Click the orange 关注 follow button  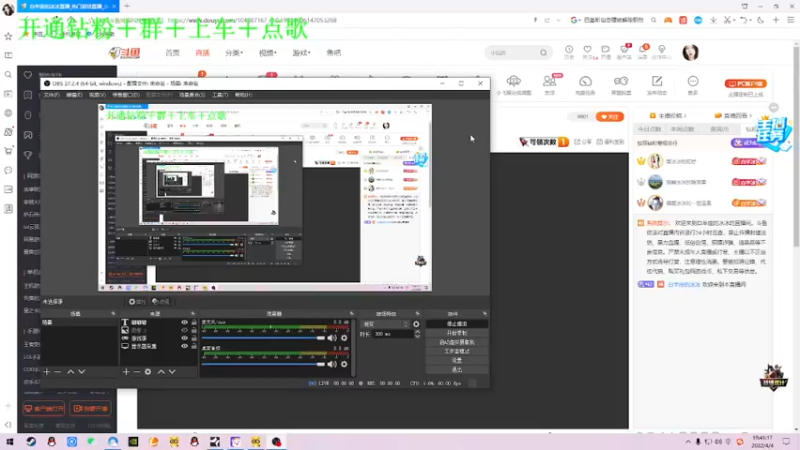[x=610, y=117]
